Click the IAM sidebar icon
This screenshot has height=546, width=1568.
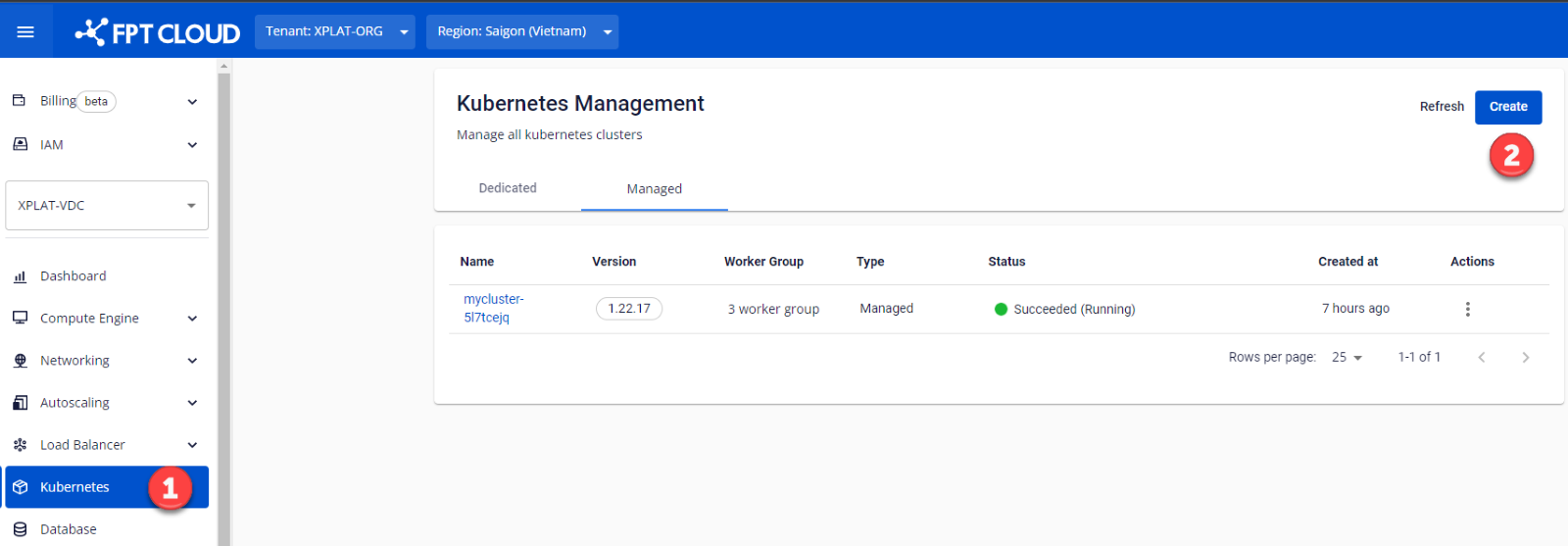point(20,144)
